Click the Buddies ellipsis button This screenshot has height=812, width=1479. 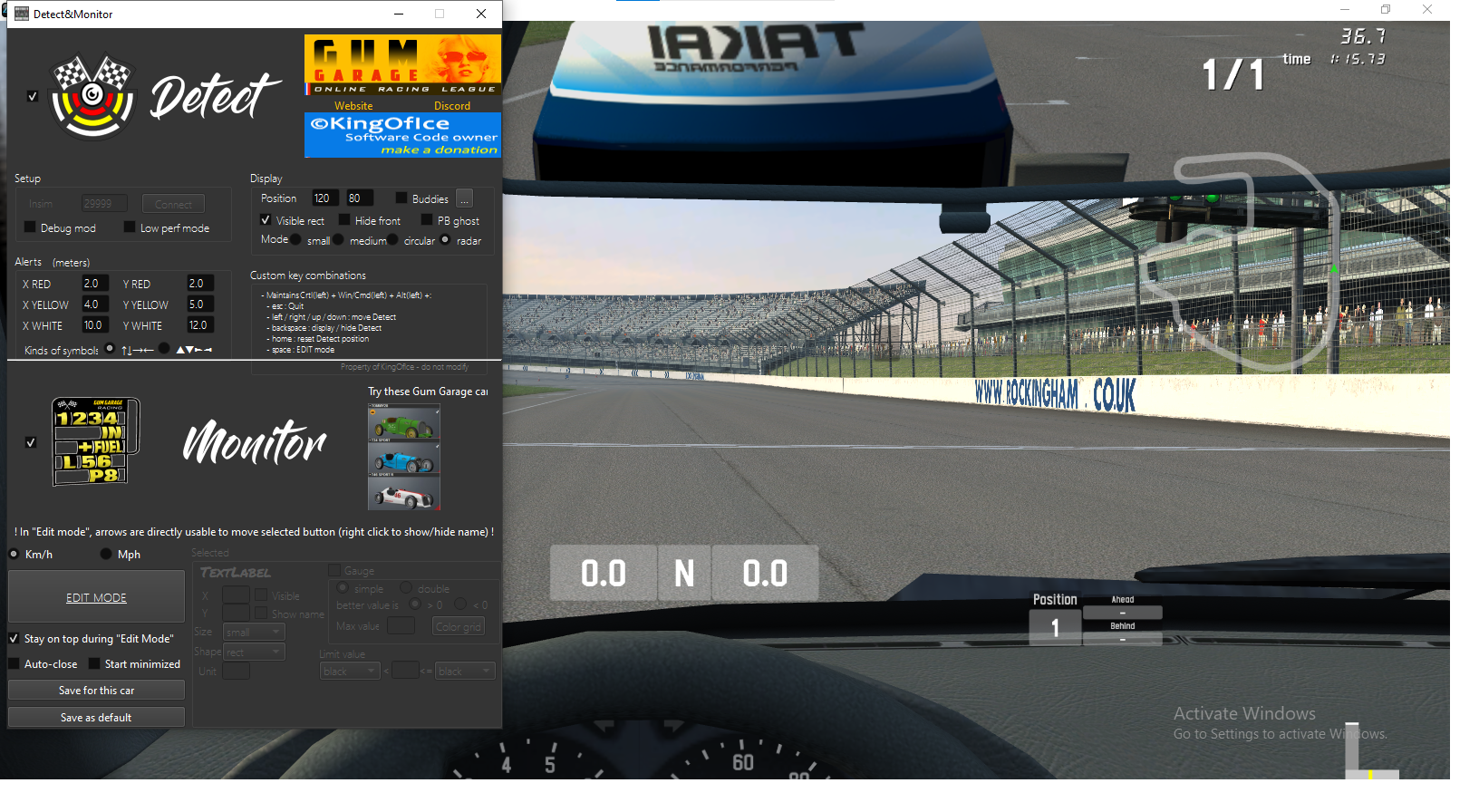464,198
